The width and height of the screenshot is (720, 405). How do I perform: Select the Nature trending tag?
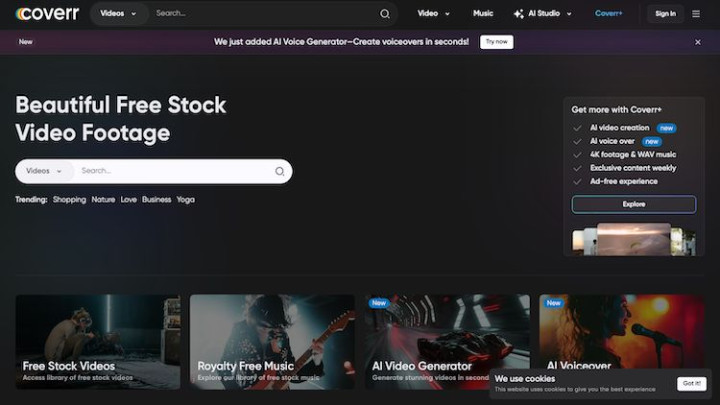[103, 200]
